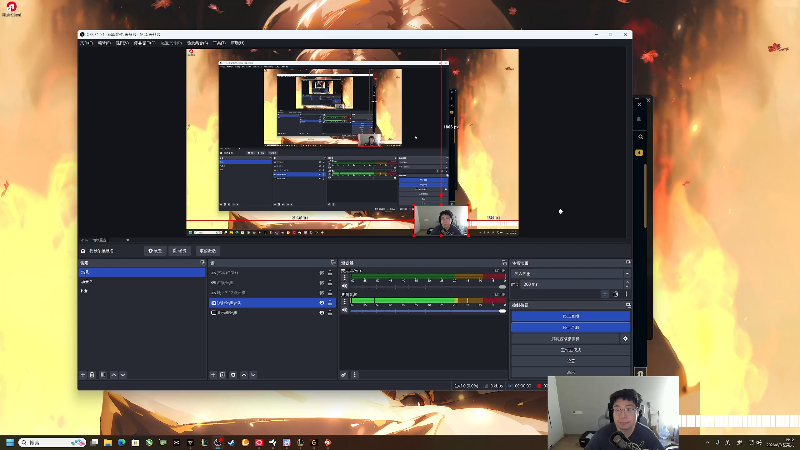Open the Edit menu
800x450 pixels.
tap(104, 43)
